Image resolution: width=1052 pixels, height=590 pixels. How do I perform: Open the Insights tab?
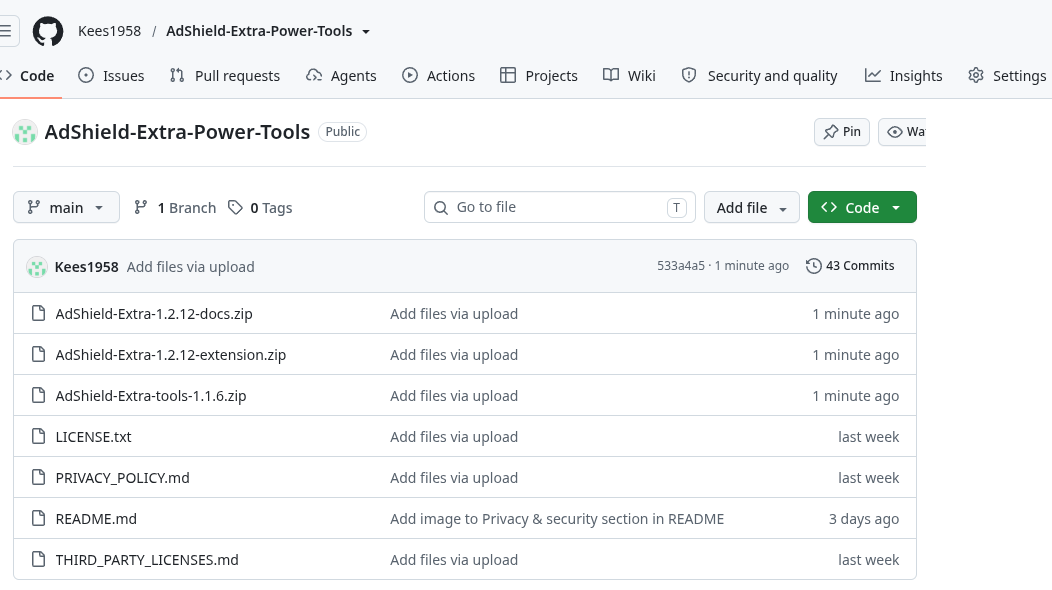pyautogui.click(x=903, y=76)
